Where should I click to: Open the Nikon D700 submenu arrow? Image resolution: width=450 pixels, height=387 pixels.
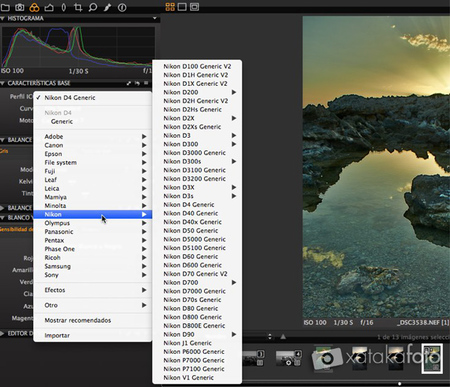pyautogui.click(x=234, y=282)
